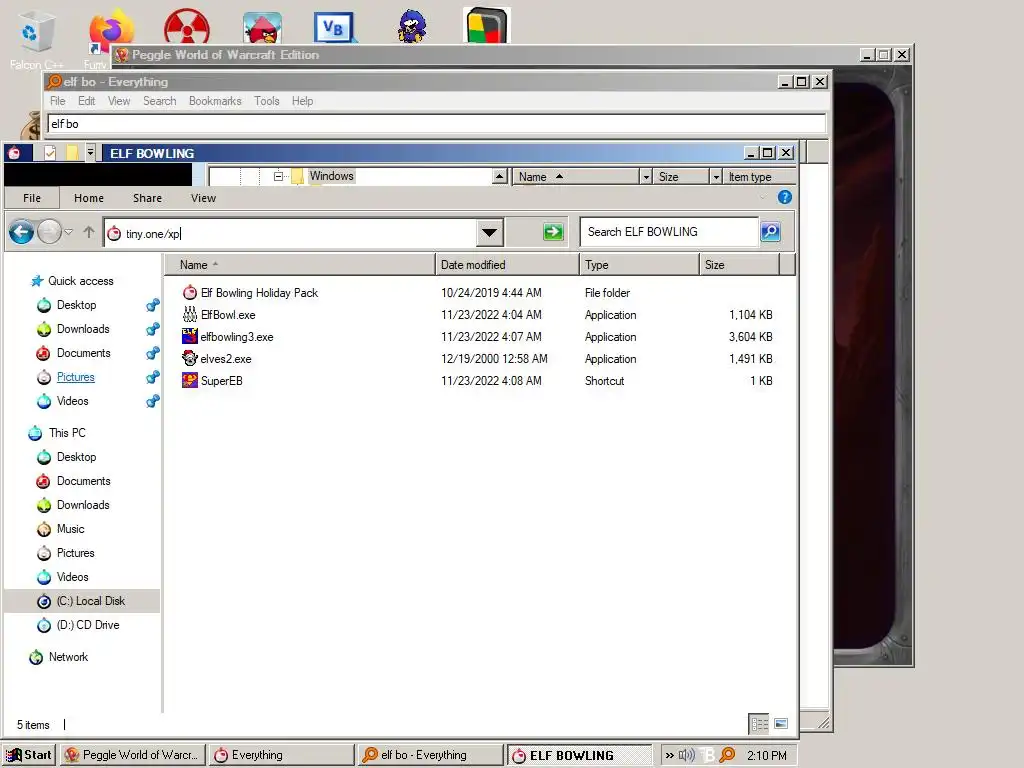Image resolution: width=1024 pixels, height=768 pixels.
Task: Select SuperEB shortcut icon
Action: [x=190, y=380]
